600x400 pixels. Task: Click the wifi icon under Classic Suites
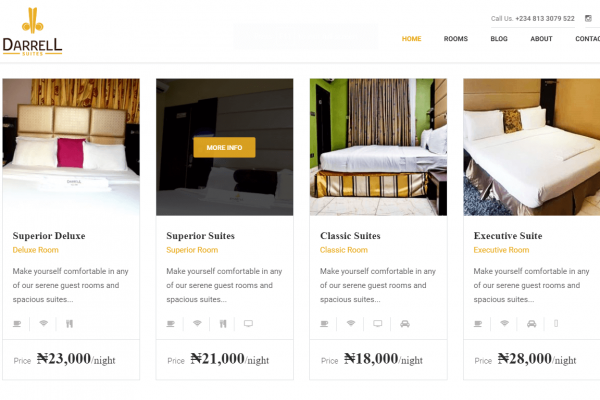click(x=351, y=323)
